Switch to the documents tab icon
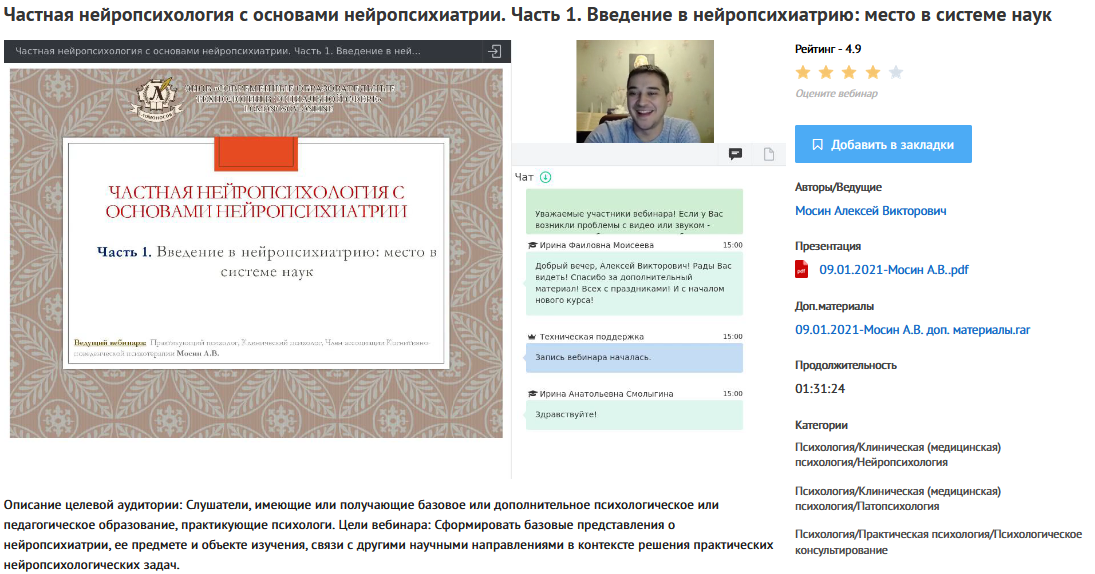 [x=769, y=154]
